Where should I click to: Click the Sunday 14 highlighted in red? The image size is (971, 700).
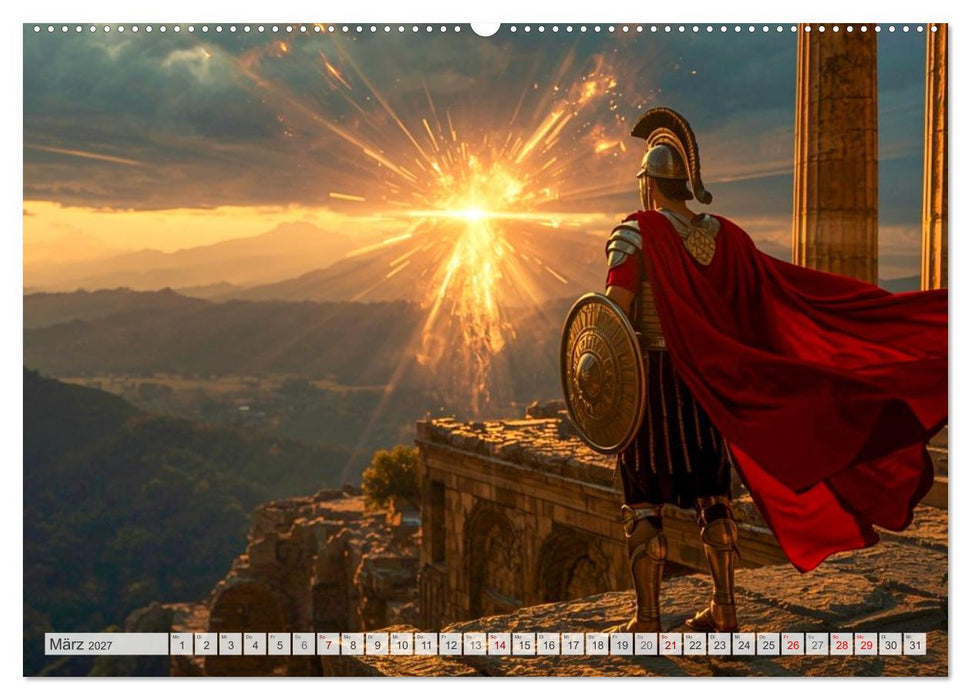(x=500, y=646)
